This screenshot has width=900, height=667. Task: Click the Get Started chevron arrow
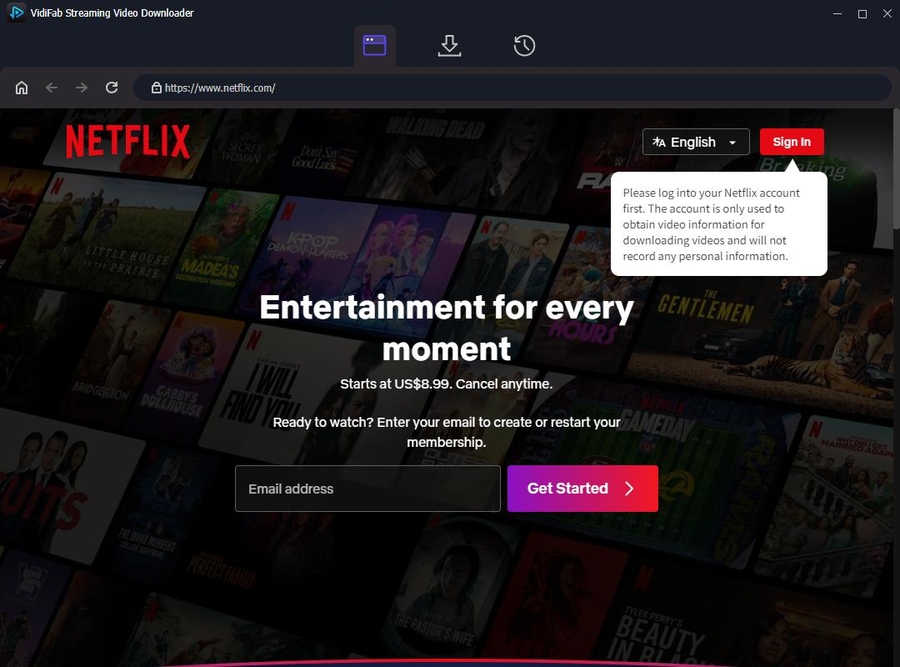(629, 488)
